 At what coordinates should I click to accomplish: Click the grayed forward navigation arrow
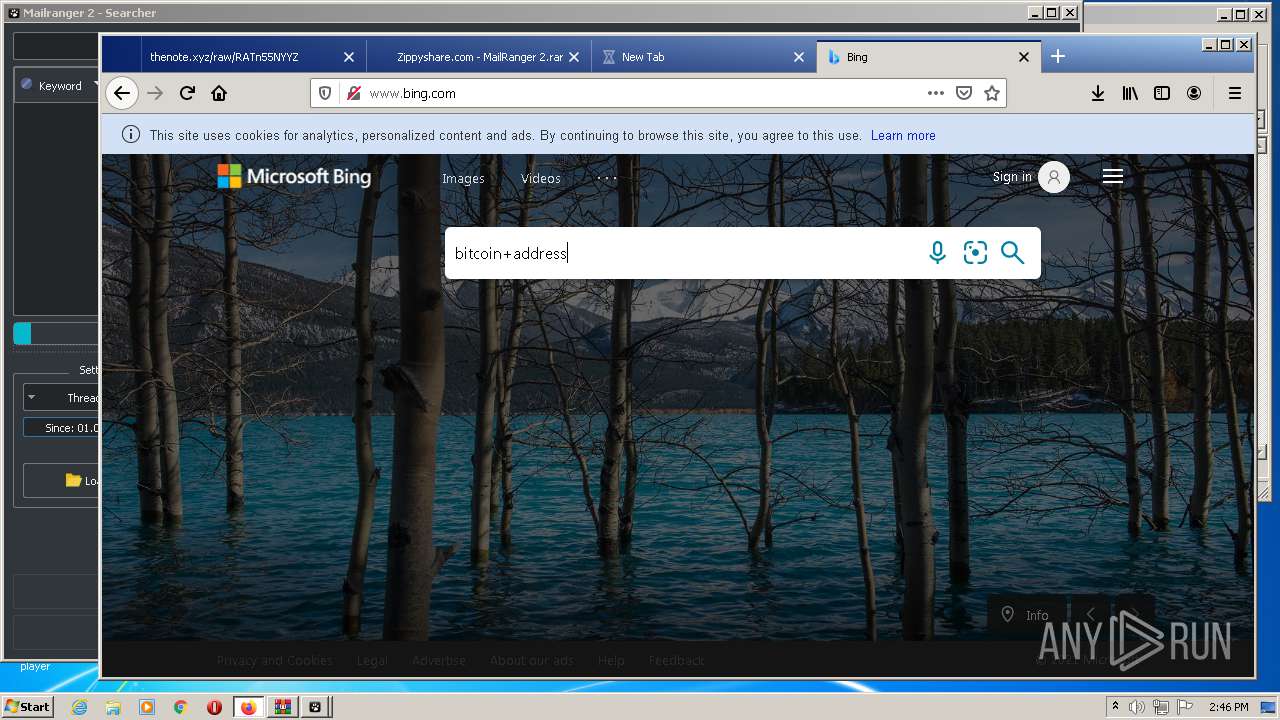click(x=155, y=93)
